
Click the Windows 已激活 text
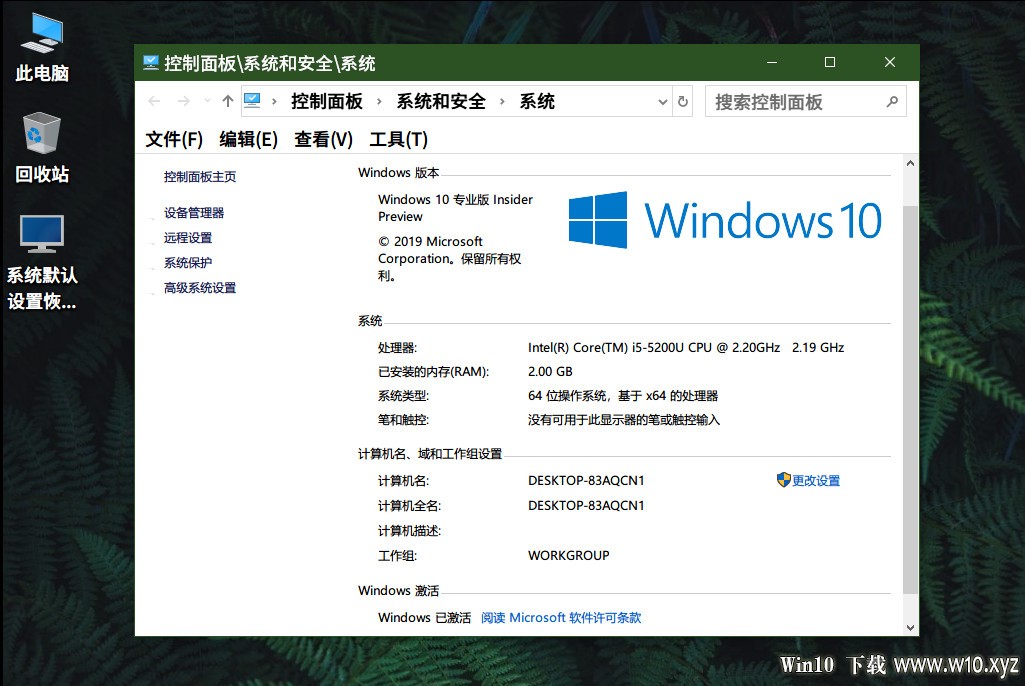click(424, 617)
